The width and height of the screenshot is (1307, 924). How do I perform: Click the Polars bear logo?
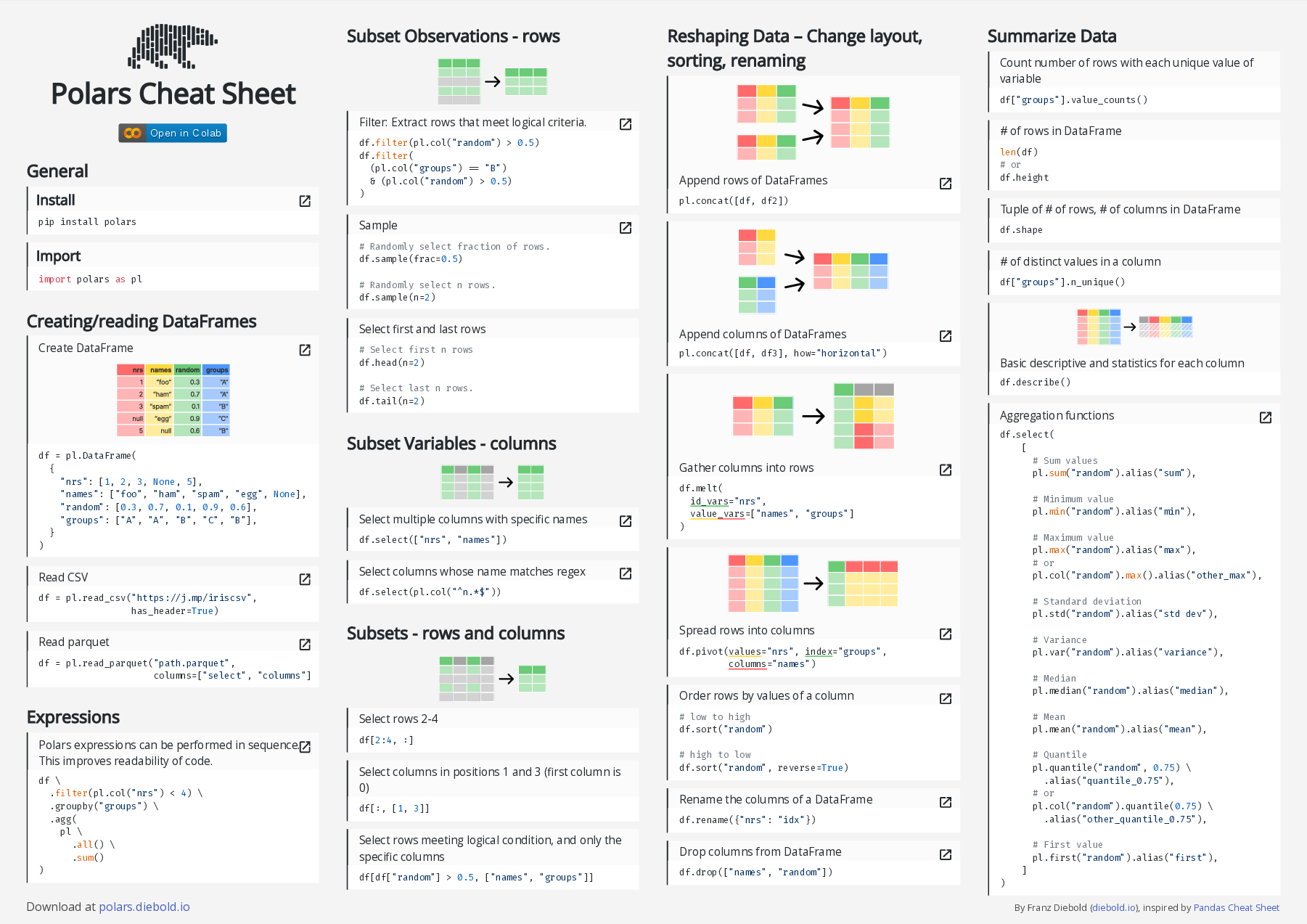tap(172, 45)
